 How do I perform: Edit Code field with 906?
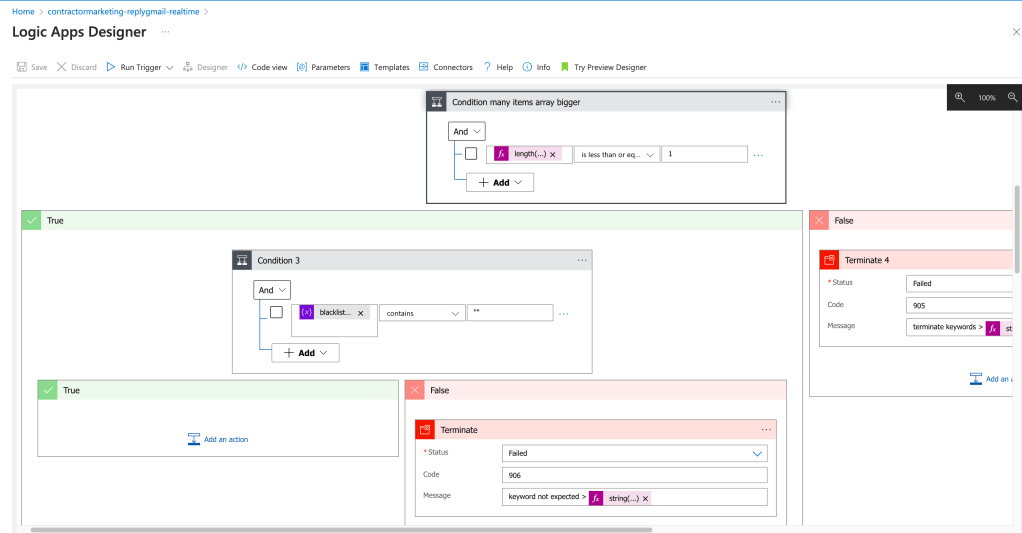tap(635, 475)
